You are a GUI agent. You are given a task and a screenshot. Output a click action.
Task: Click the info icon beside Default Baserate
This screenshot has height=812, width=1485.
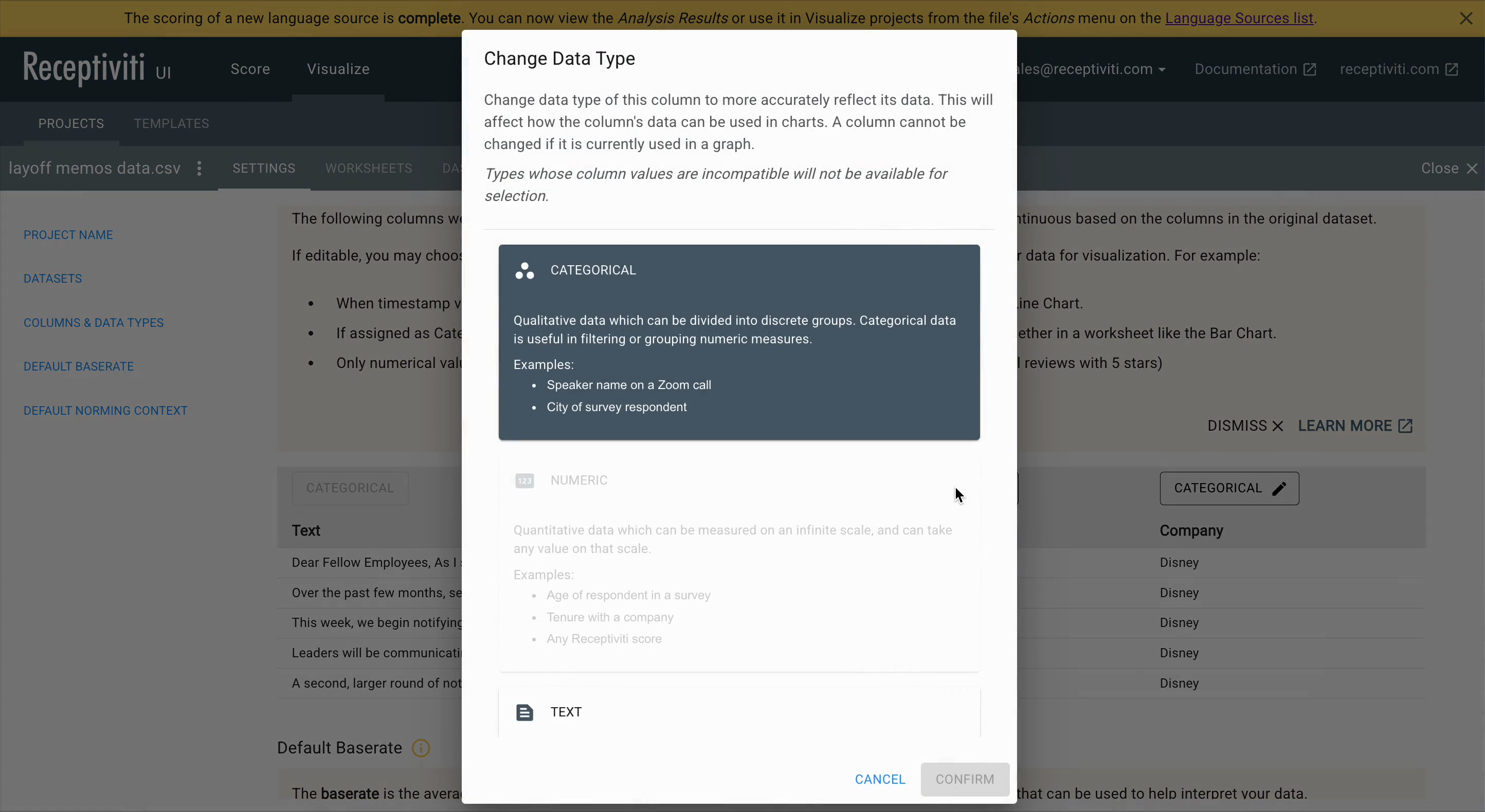click(420, 747)
